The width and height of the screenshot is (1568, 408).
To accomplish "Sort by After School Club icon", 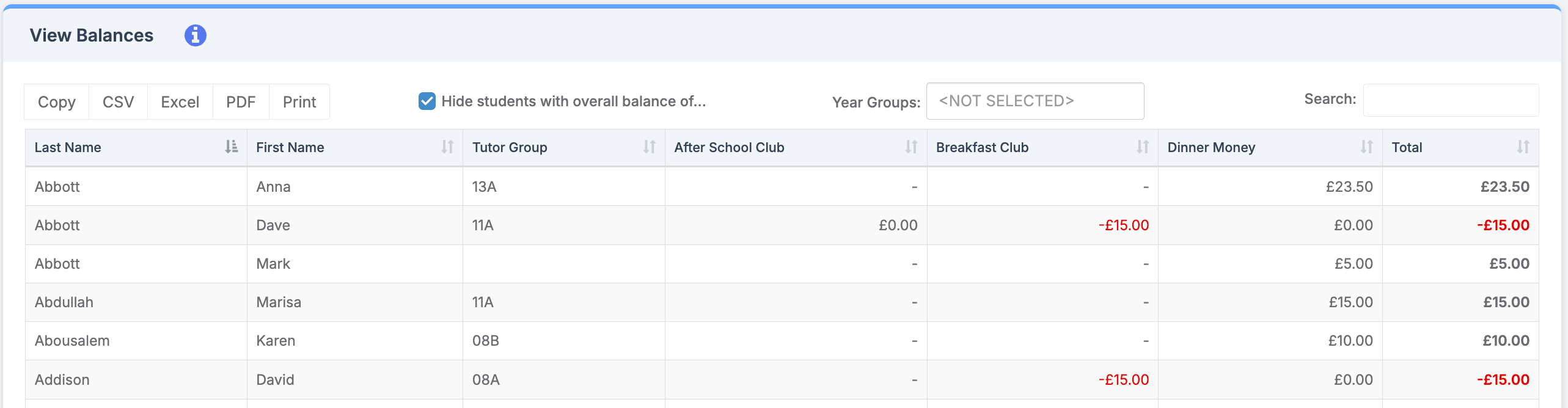I will [x=911, y=147].
